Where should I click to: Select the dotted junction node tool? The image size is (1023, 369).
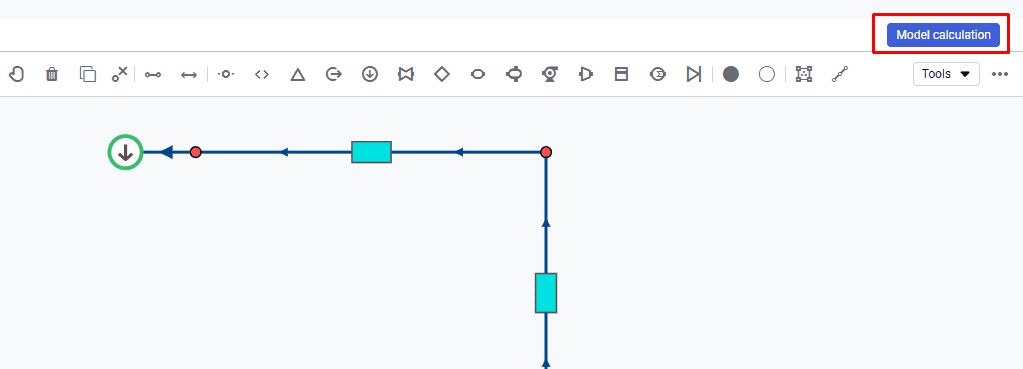coord(226,74)
